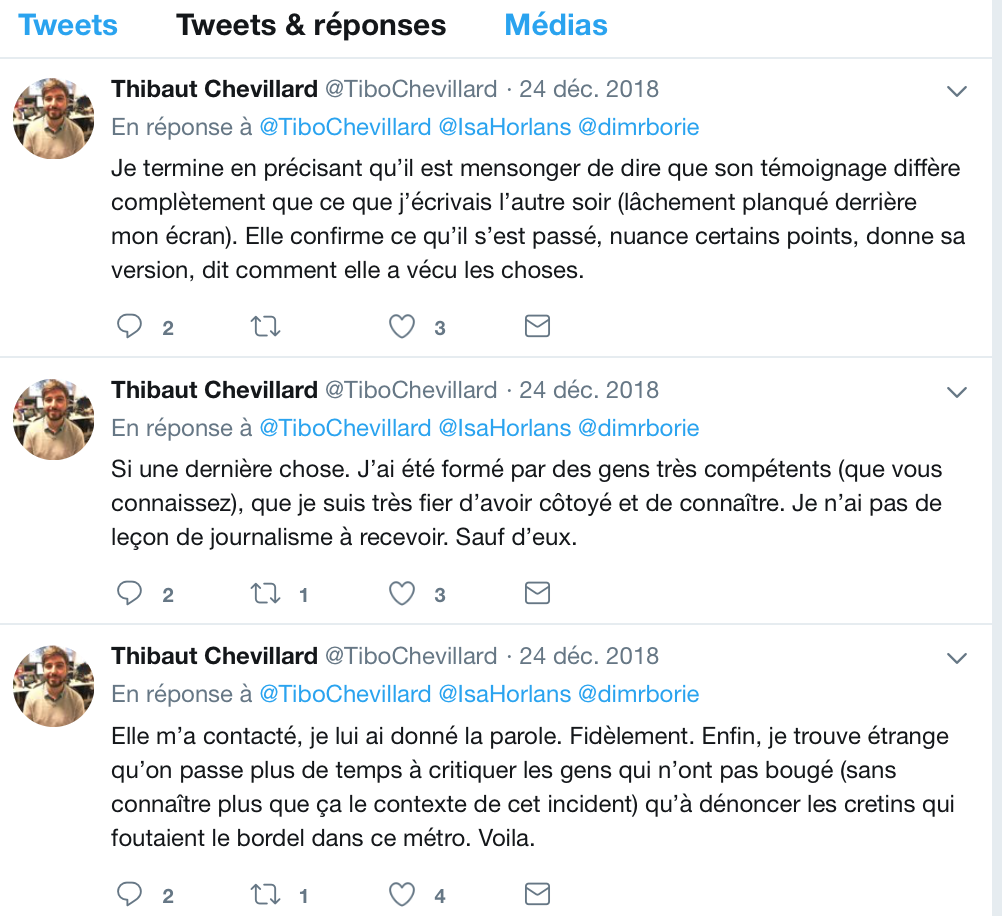1002x916 pixels.
Task: Share 'Si une dernière chose' tweet via envelope icon
Action: (x=537, y=593)
